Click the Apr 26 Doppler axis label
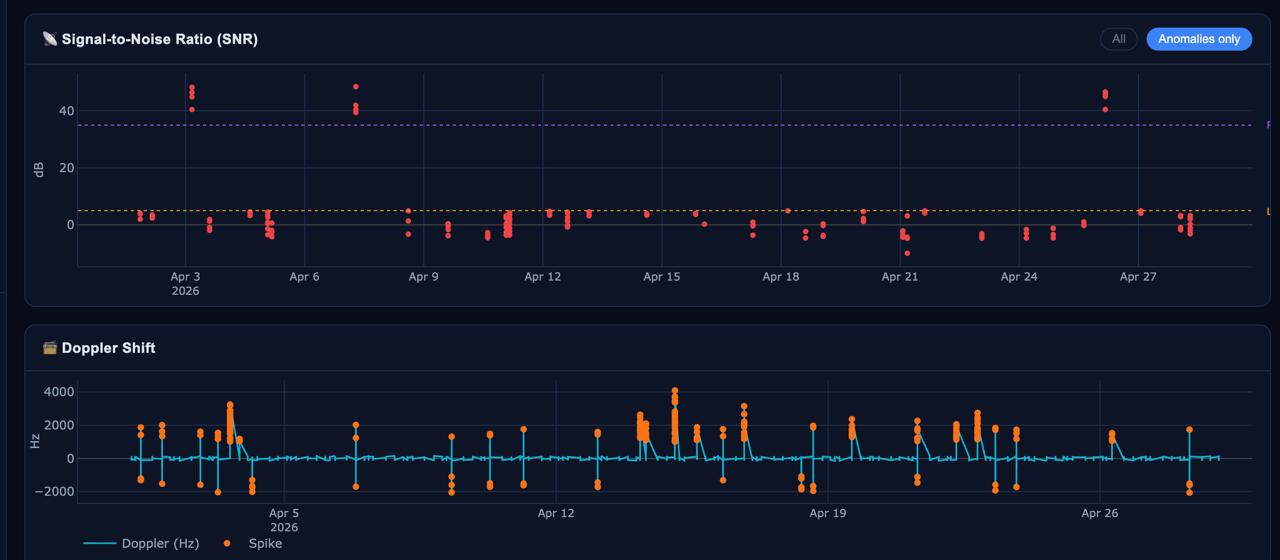Screen dimensions: 1280x560 (x=1100, y=513)
